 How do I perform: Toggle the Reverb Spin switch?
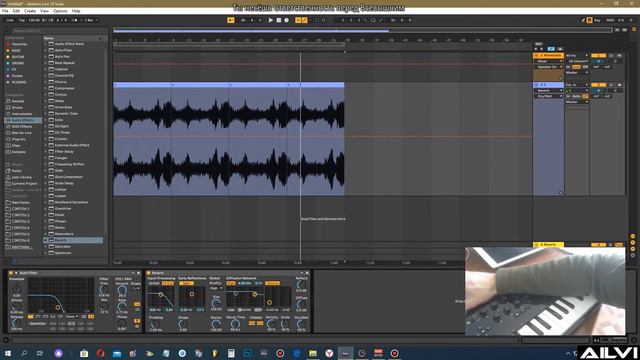[187, 283]
